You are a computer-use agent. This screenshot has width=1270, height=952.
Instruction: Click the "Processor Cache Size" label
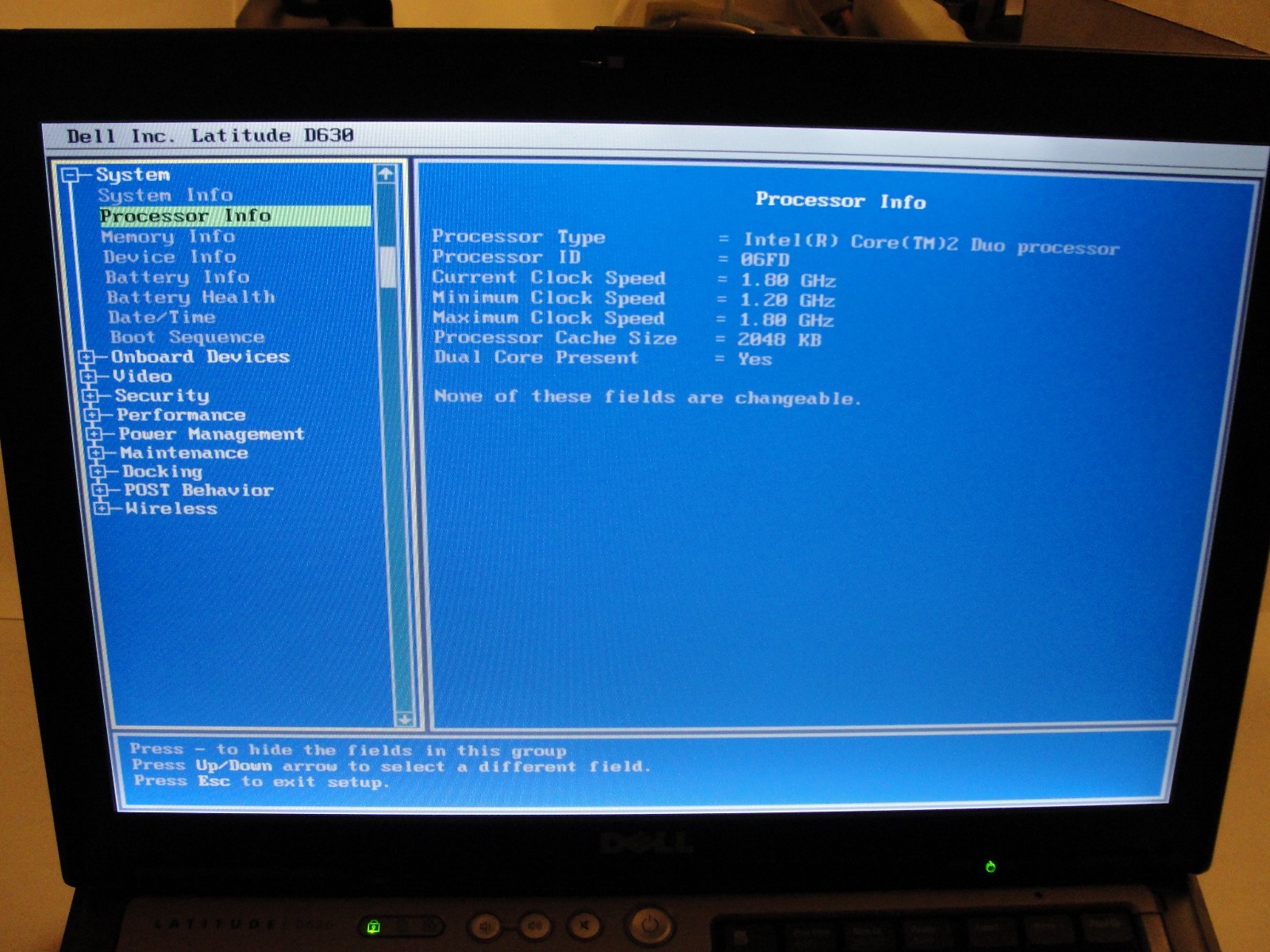pyautogui.click(x=556, y=337)
